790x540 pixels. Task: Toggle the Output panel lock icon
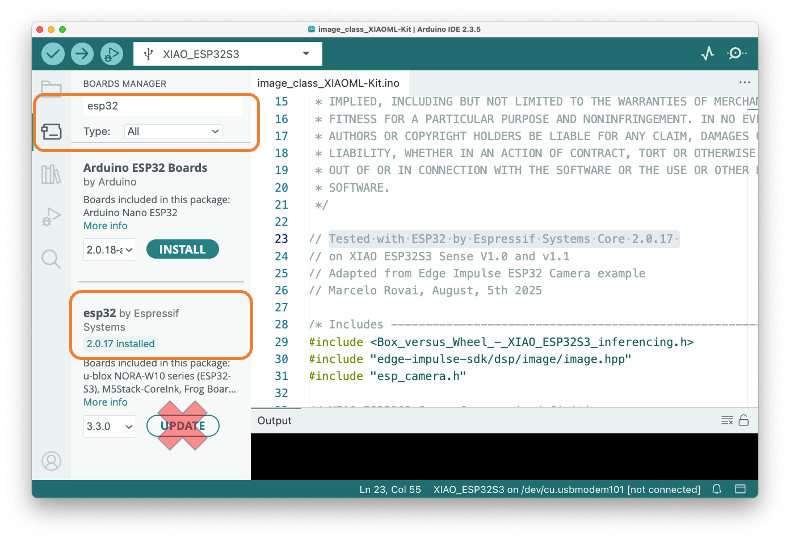click(743, 421)
